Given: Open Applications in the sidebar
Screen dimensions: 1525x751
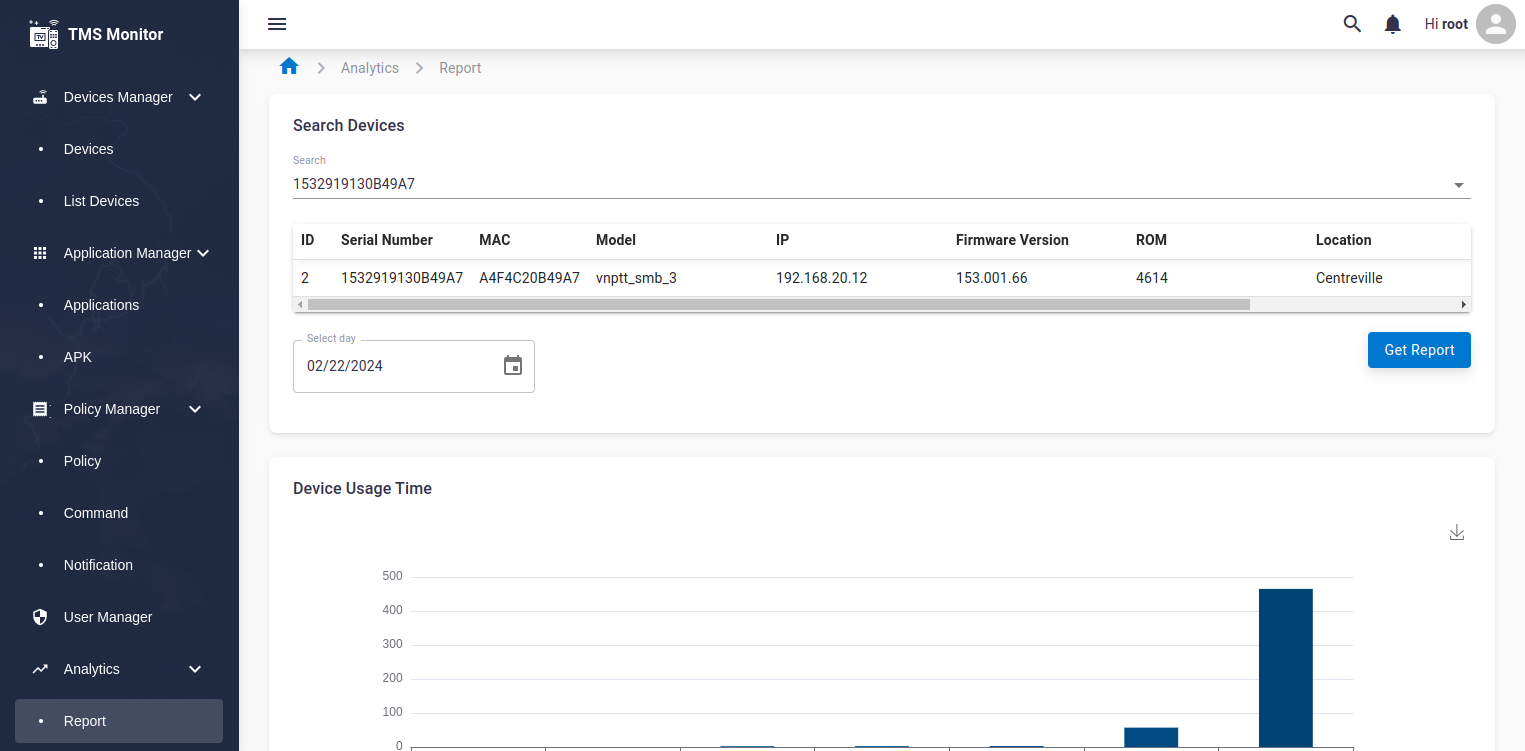Looking at the screenshot, I should [x=119, y=305].
